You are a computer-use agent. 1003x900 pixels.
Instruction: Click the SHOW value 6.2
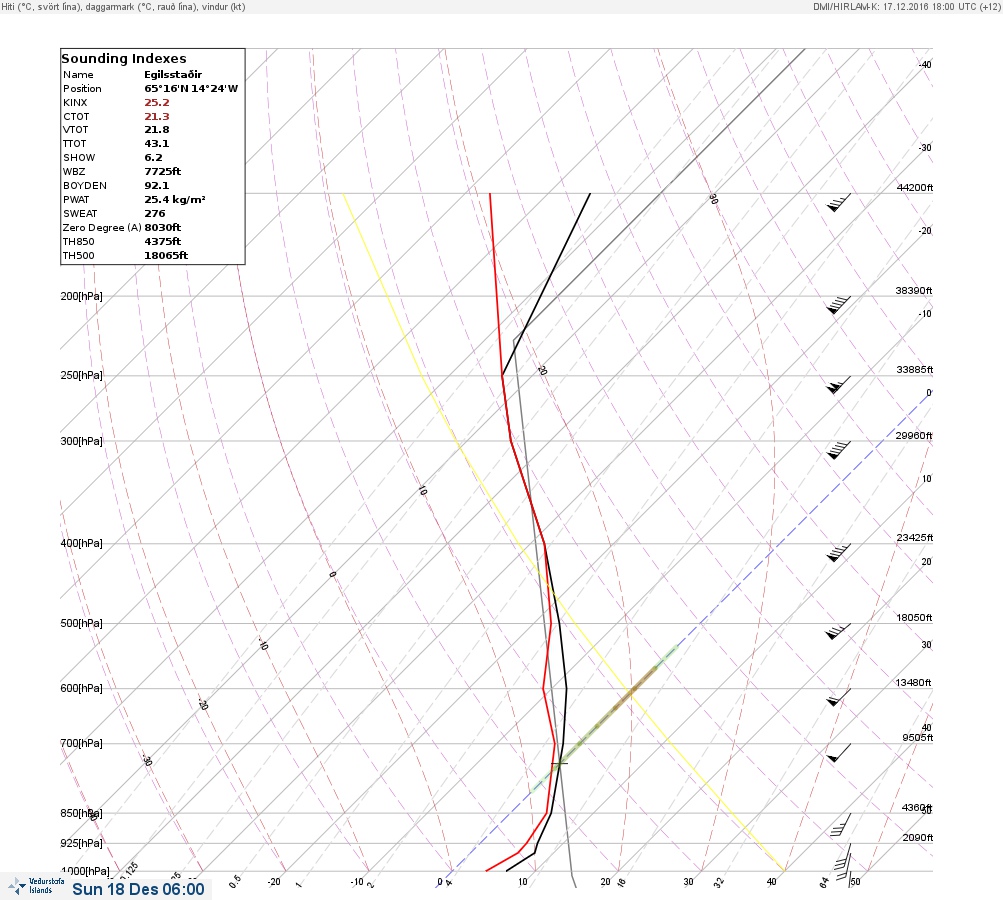tap(154, 157)
